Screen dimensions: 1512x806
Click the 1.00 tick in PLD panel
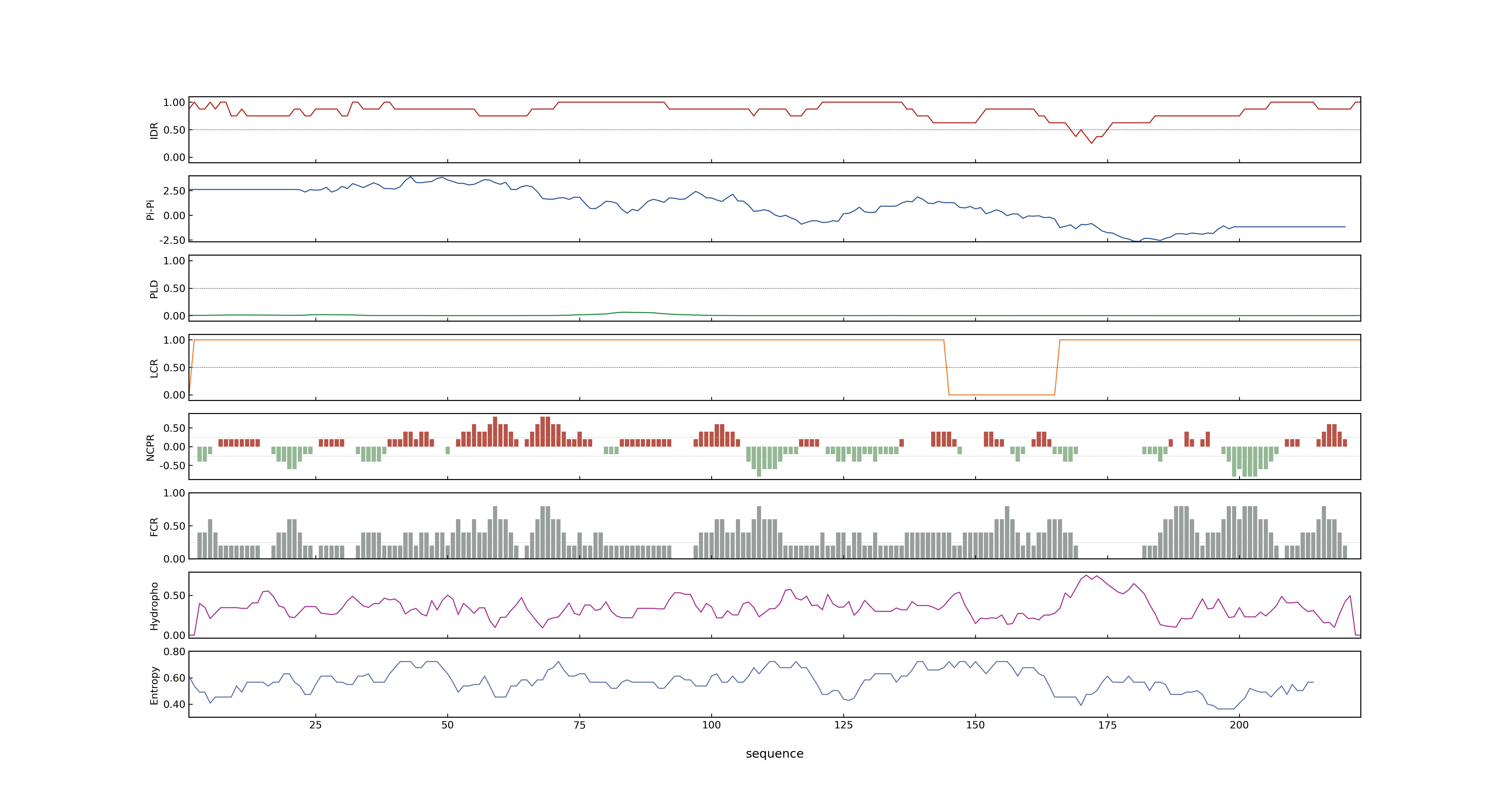[x=174, y=261]
